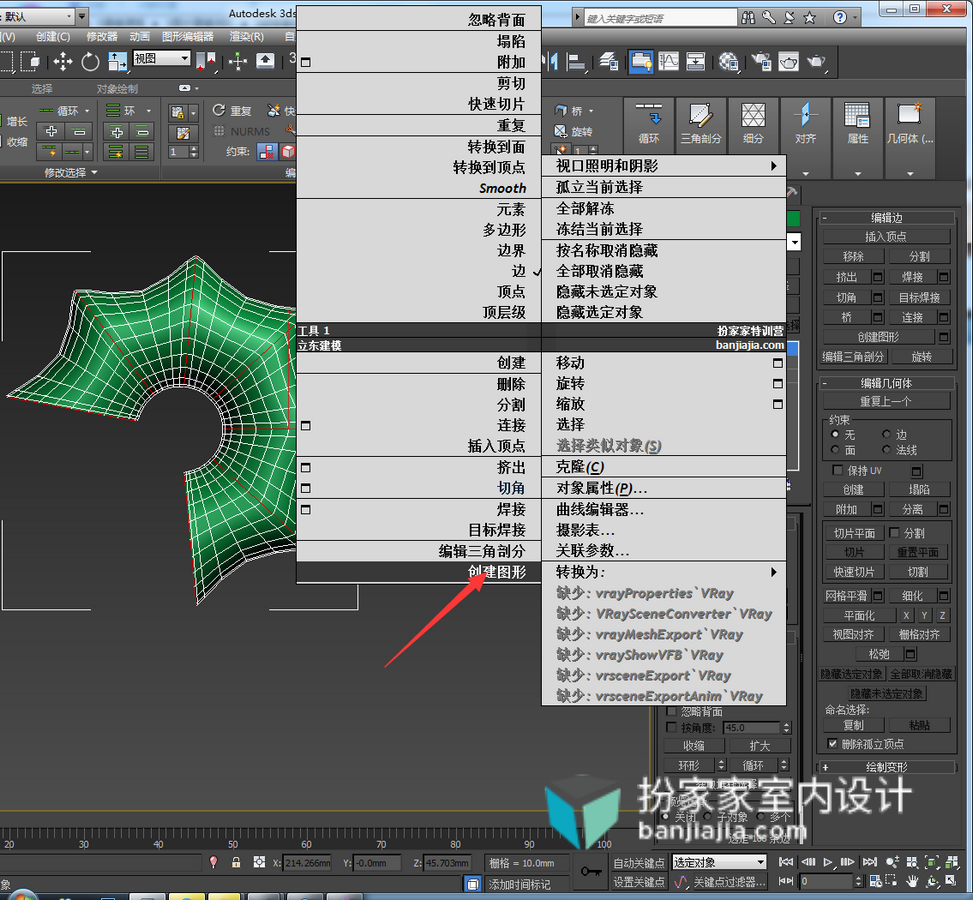This screenshot has height=900, width=973.
Task: Select 克隆(C) in the quad menu
Action: click(664, 467)
